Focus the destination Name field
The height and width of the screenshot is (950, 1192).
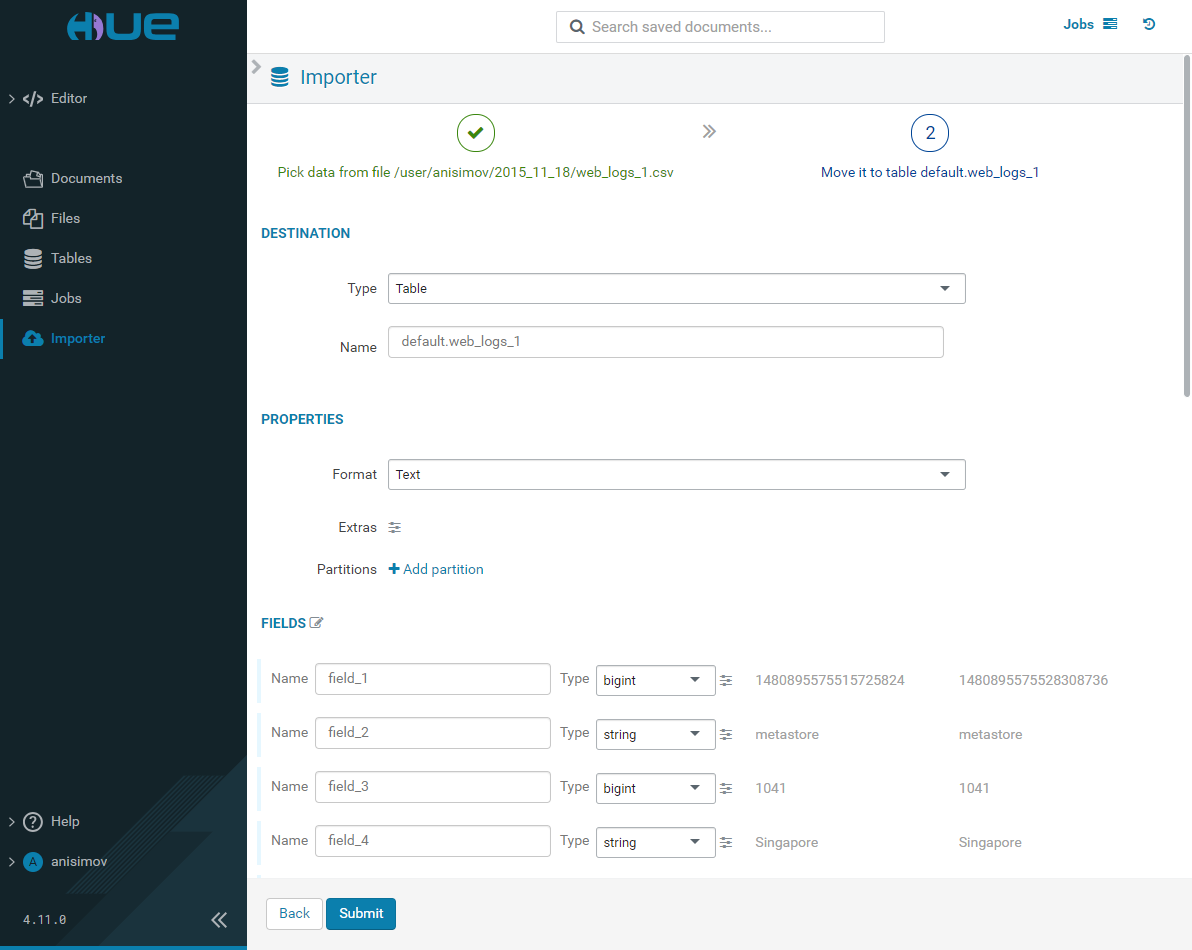666,342
